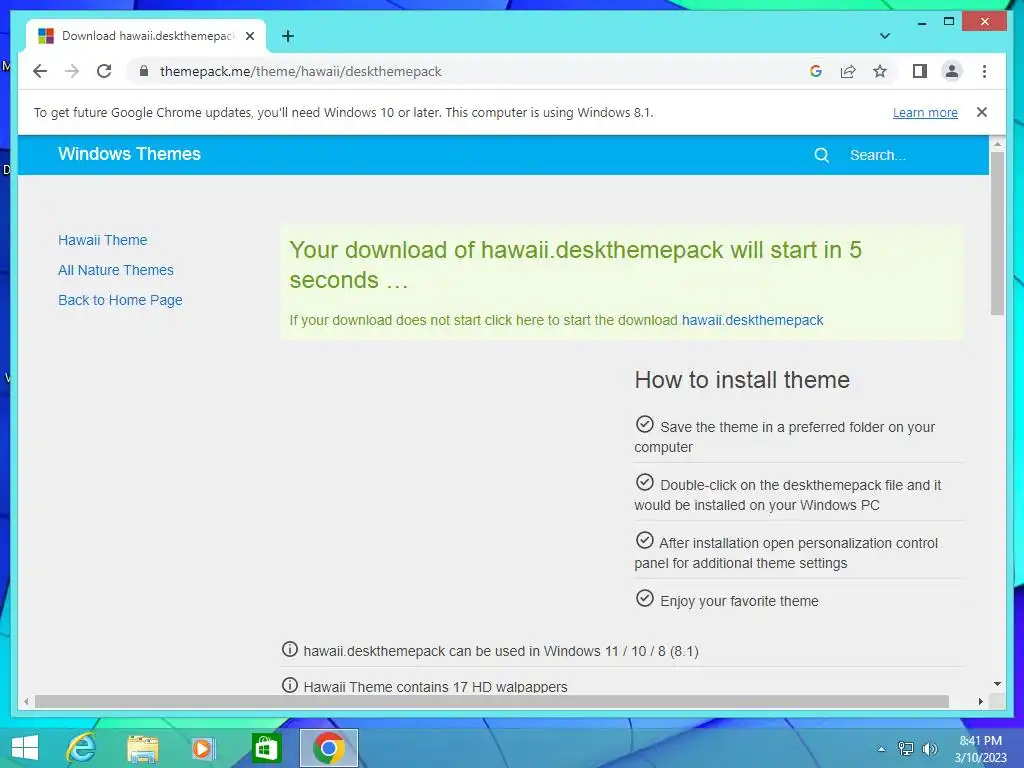Click the 'Double-click on the deskthemepack file' step
Image resolution: width=1024 pixels, height=768 pixels.
pos(788,494)
